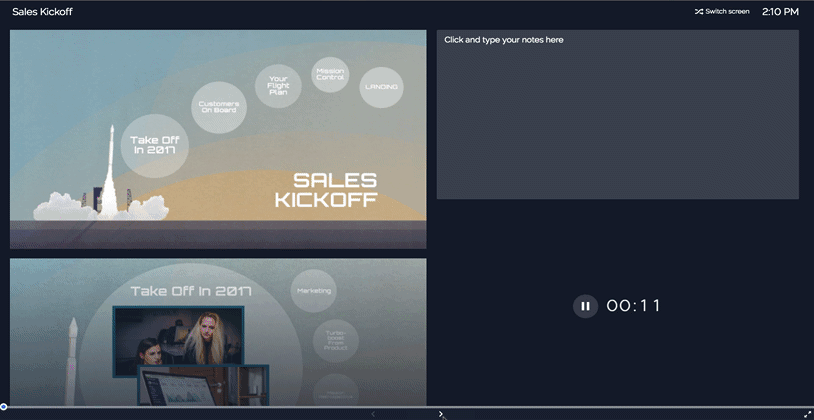Select the Landing topic bubble
814x420 pixels.
pyautogui.click(x=382, y=87)
